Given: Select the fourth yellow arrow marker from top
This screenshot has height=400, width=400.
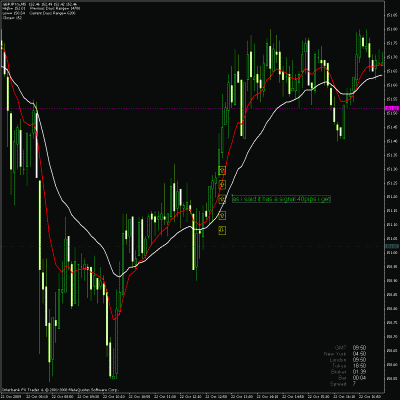Looking at the screenshot, I should point(222,215).
